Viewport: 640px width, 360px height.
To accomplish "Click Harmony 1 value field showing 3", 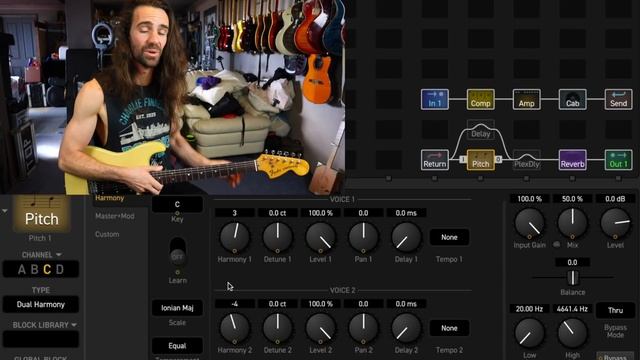I will (234, 213).
